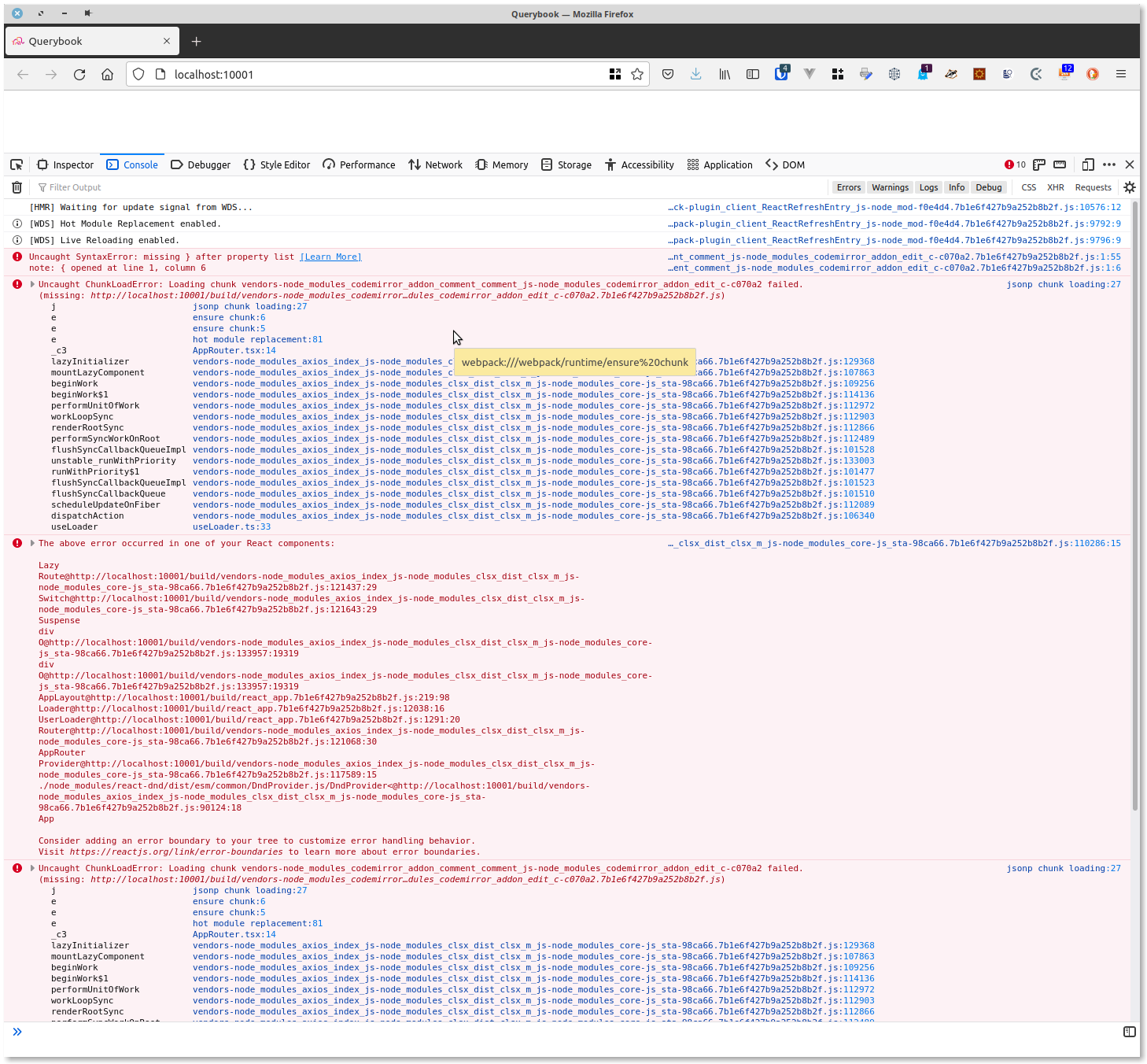Select the Querybook browser tab

tap(91, 41)
